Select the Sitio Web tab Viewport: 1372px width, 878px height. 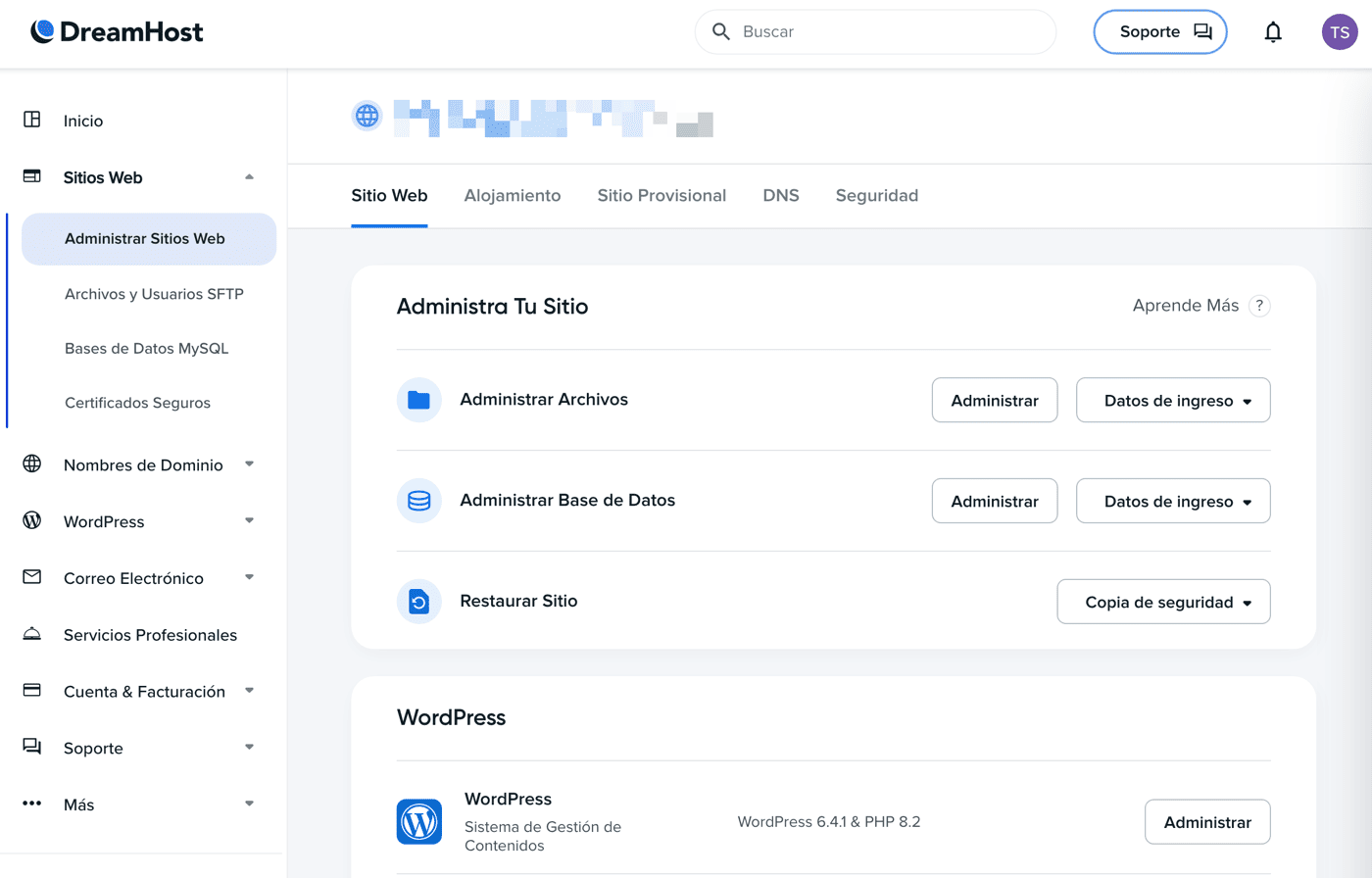(x=389, y=195)
